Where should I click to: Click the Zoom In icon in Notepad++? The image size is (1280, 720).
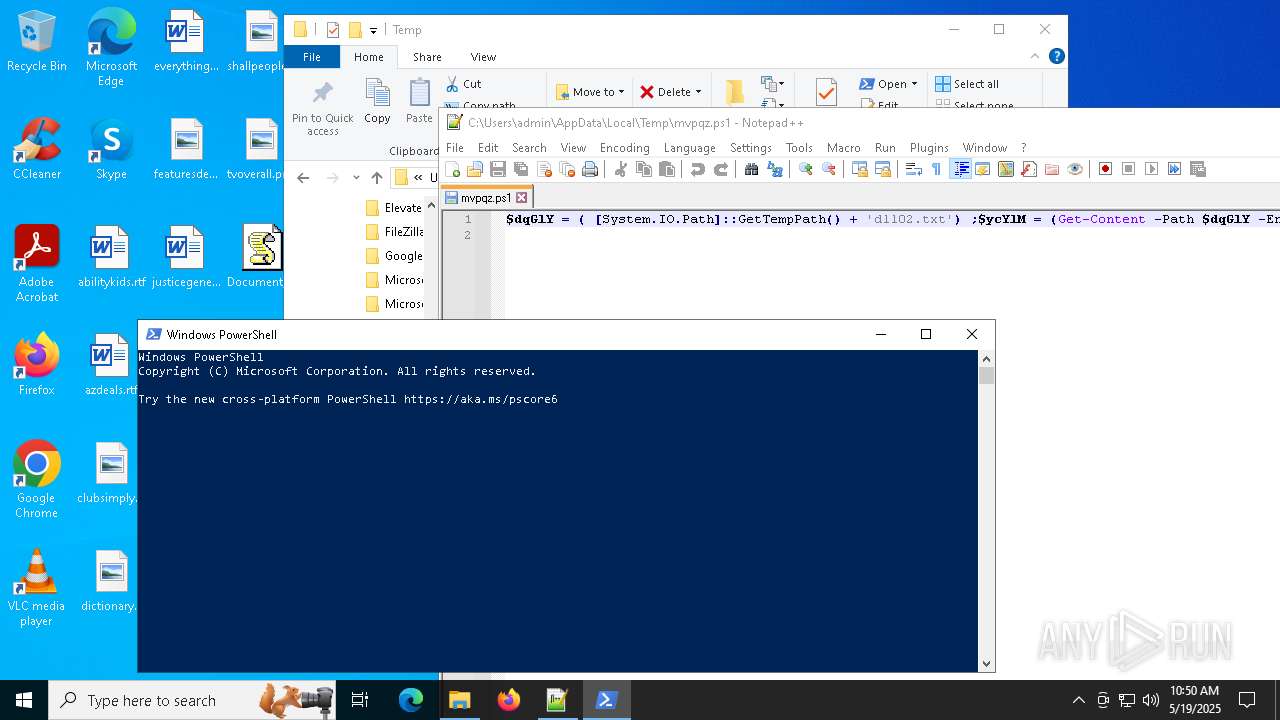[x=805, y=169]
